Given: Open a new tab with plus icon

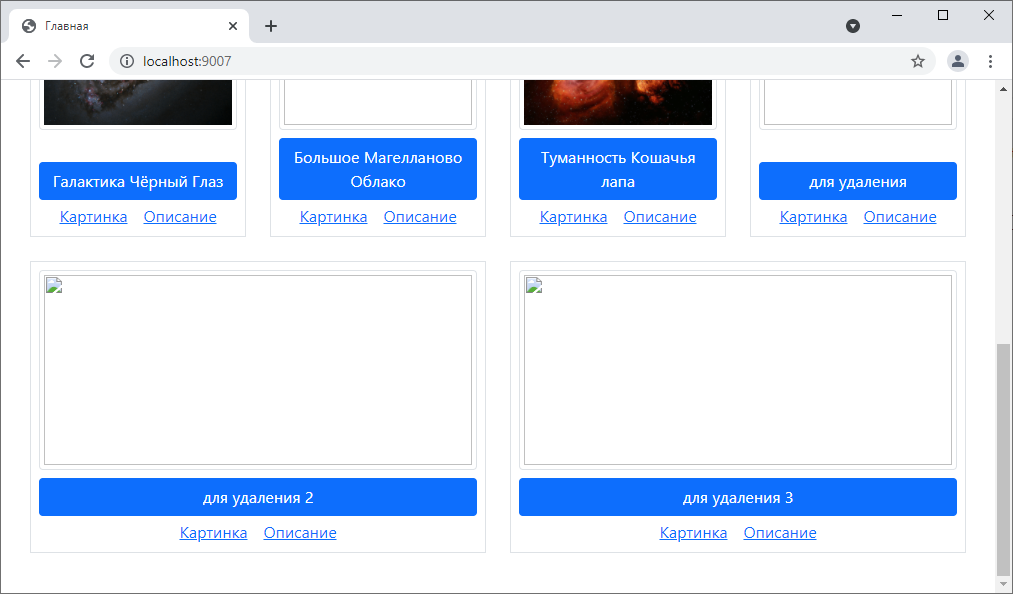Looking at the screenshot, I should coord(271,26).
